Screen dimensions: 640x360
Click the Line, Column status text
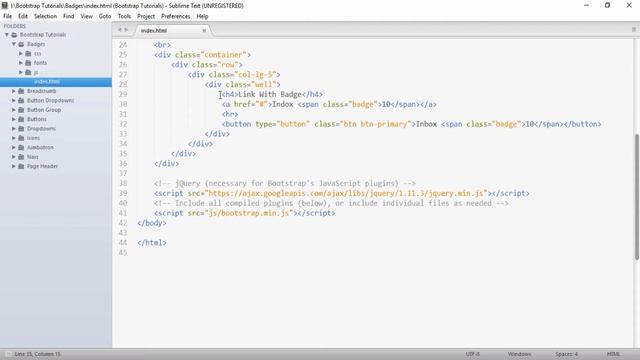37,354
